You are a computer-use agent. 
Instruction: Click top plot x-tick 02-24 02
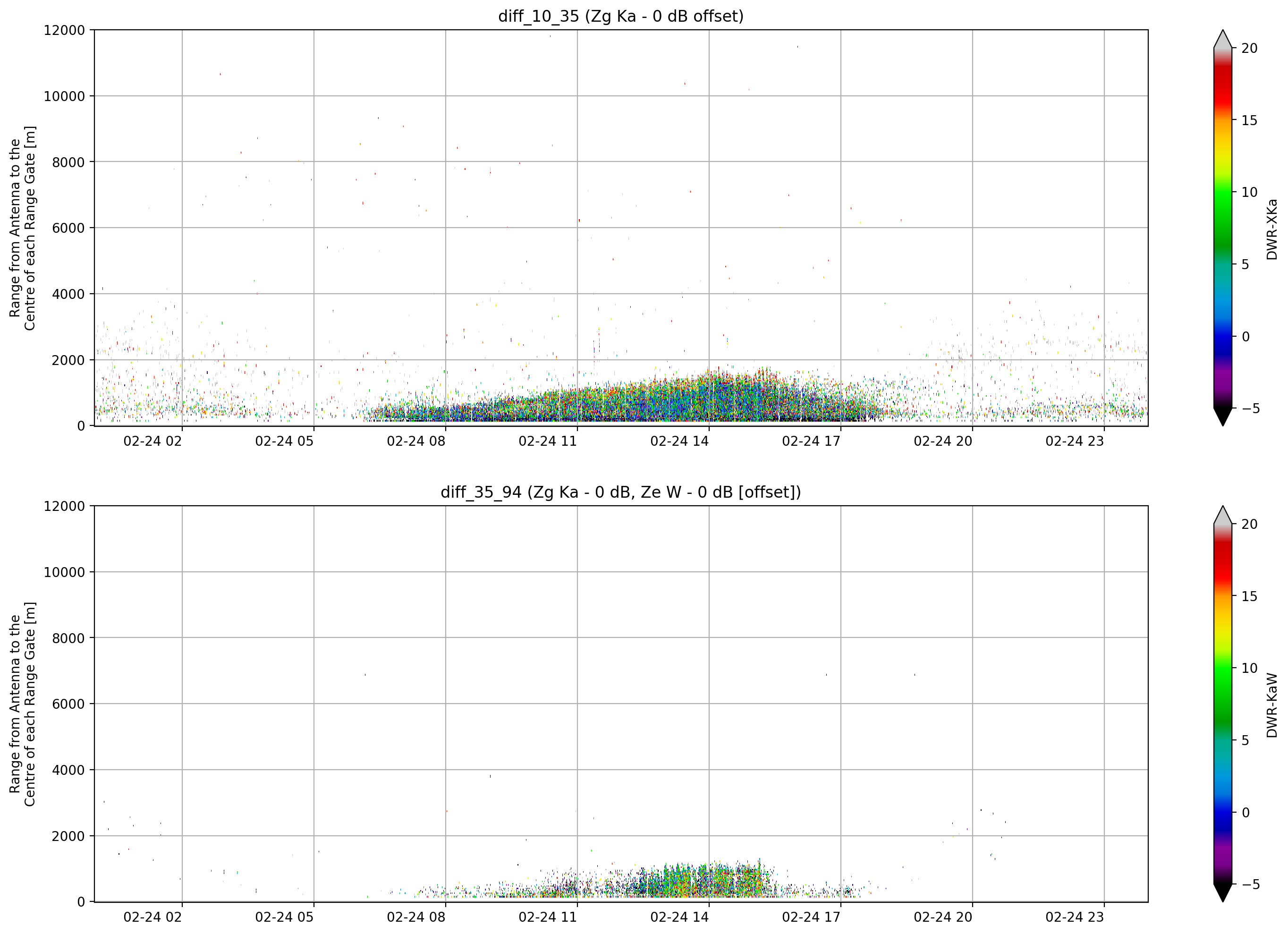click(153, 442)
